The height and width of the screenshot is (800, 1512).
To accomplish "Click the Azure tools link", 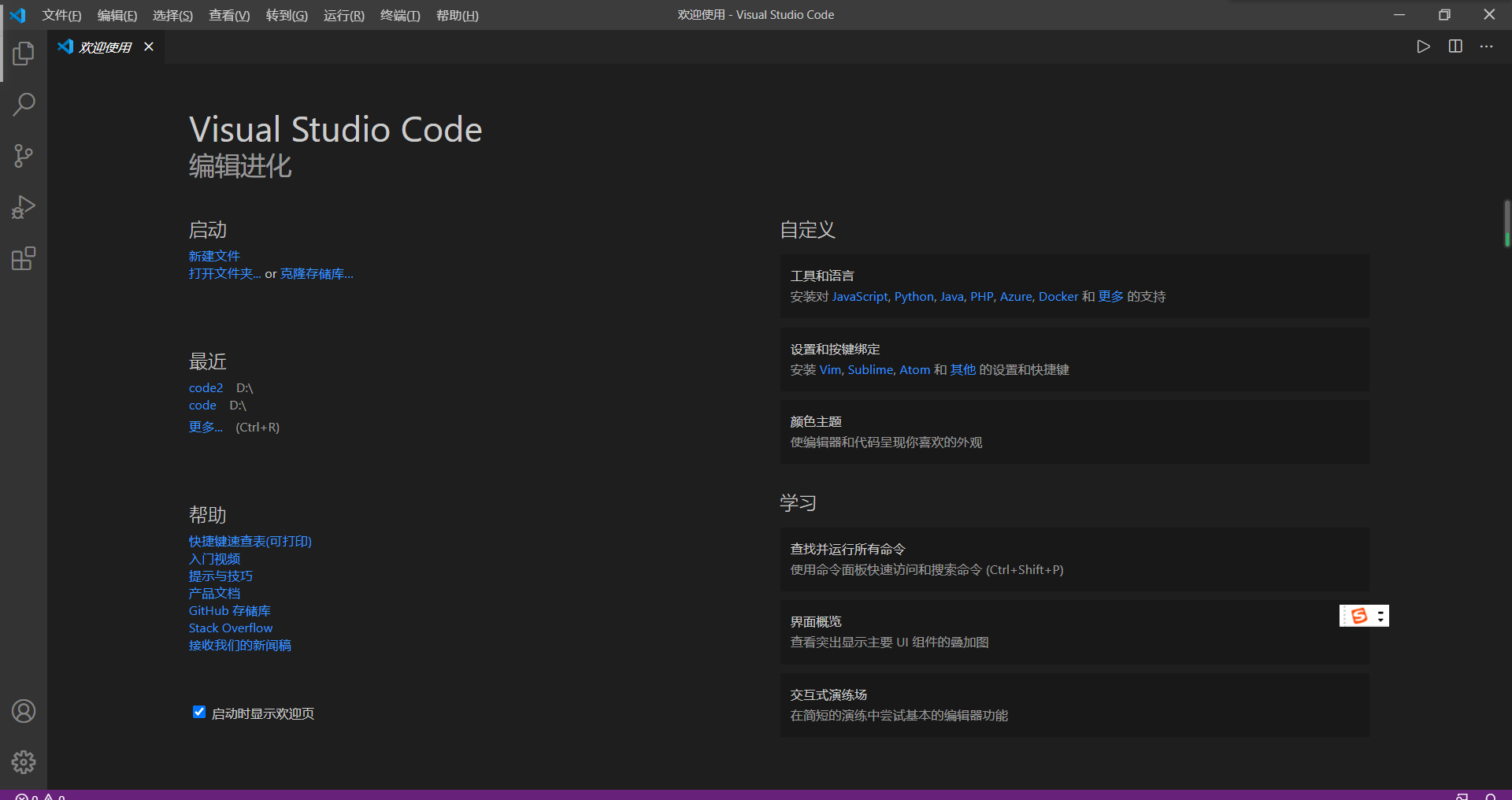I will click(x=1016, y=296).
